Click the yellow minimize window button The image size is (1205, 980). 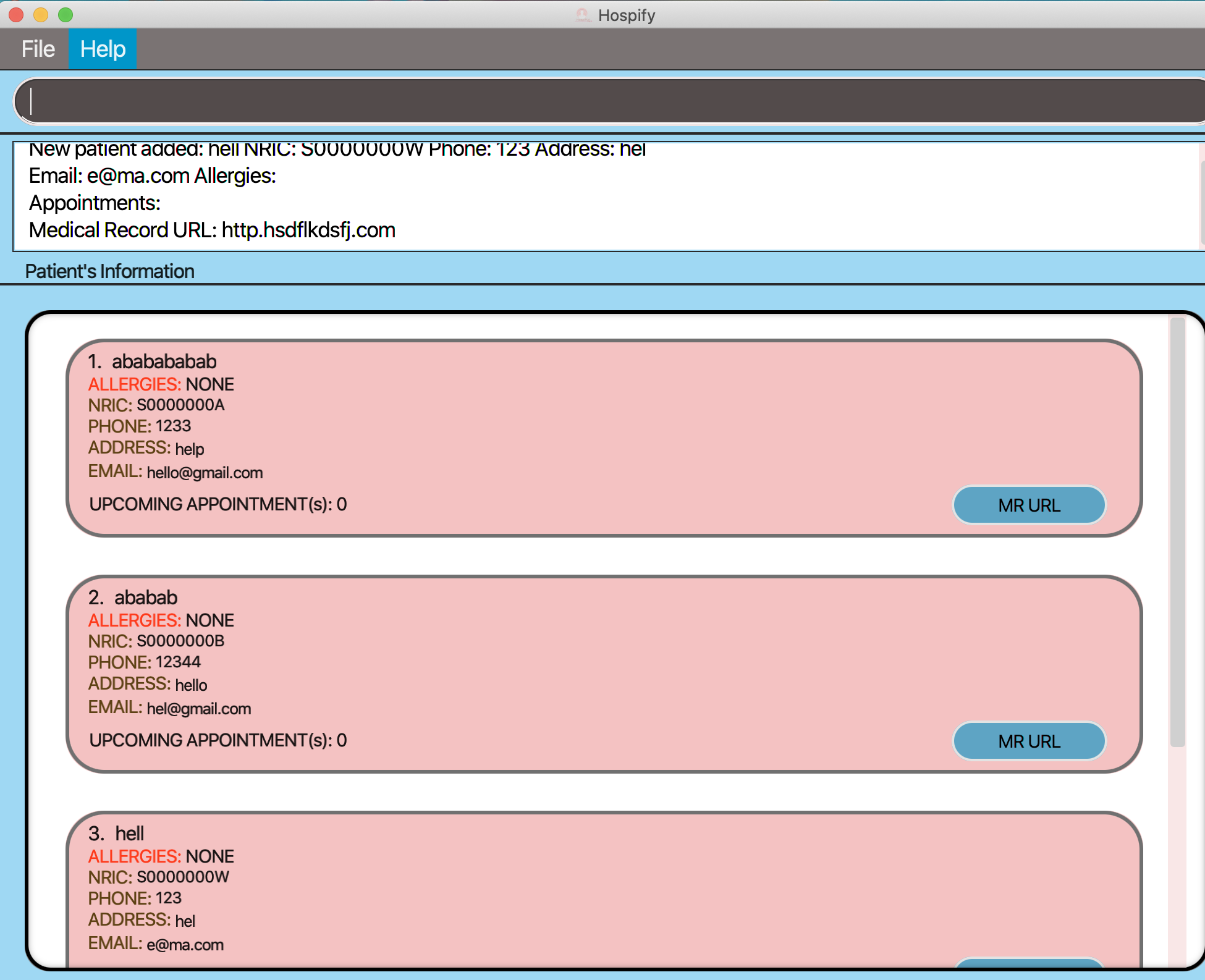[41, 15]
